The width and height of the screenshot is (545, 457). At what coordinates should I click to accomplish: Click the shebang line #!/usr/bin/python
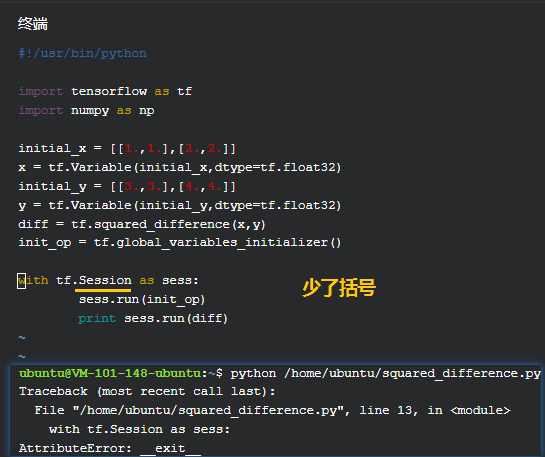tap(82, 53)
